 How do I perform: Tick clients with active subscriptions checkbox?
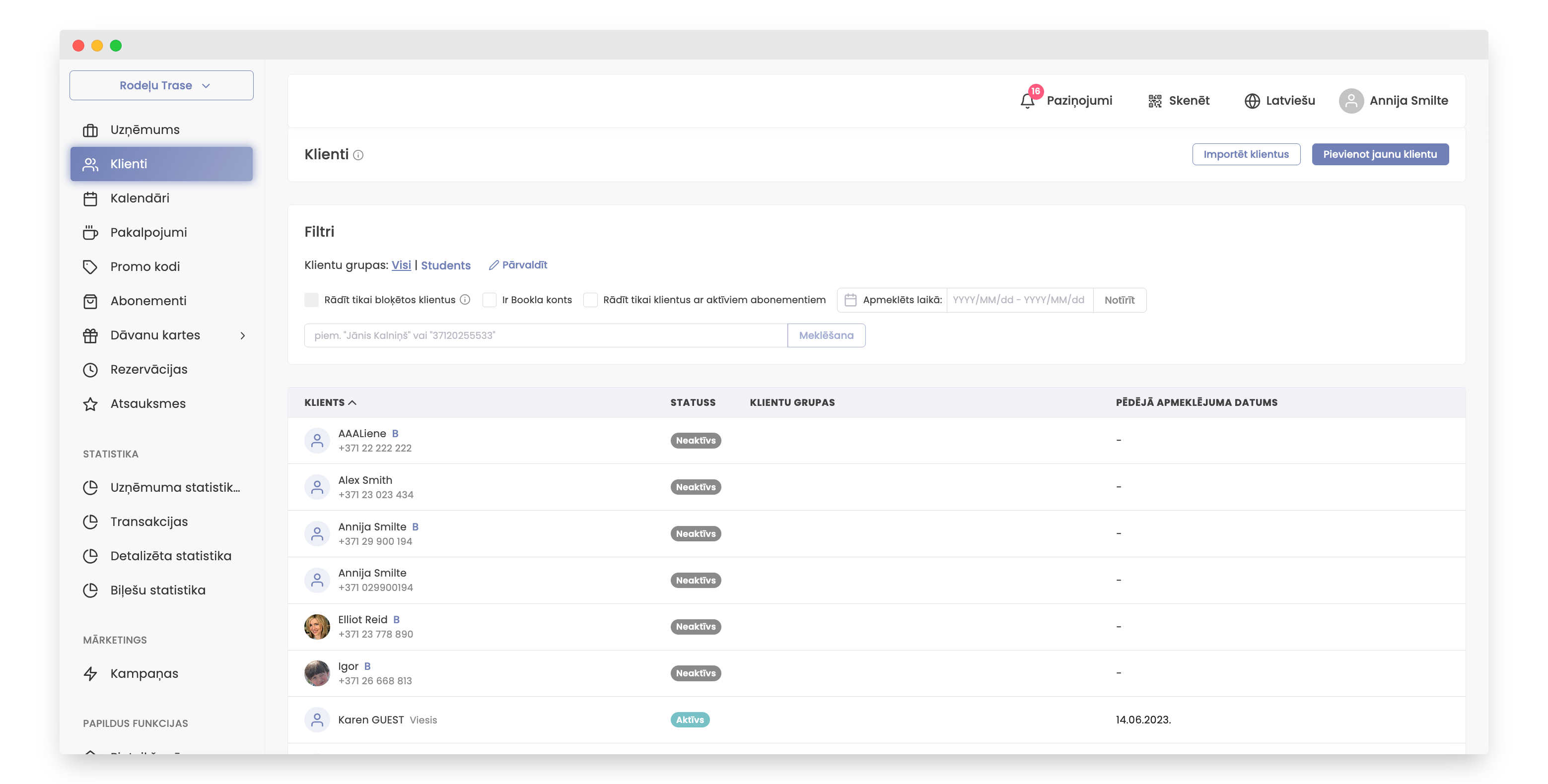pos(591,300)
